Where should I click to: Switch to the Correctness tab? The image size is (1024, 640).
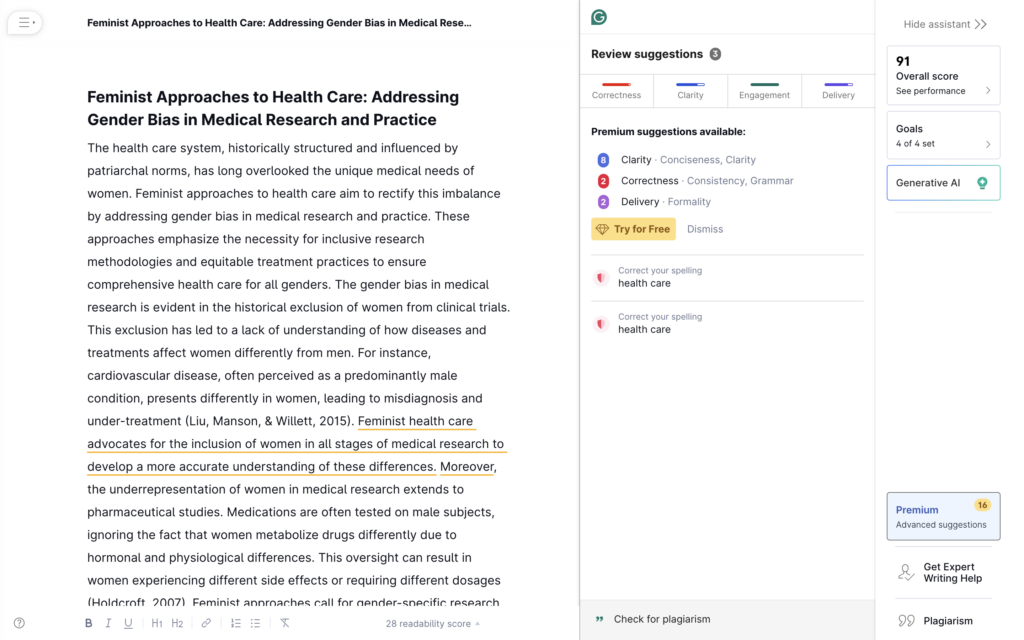click(616, 91)
